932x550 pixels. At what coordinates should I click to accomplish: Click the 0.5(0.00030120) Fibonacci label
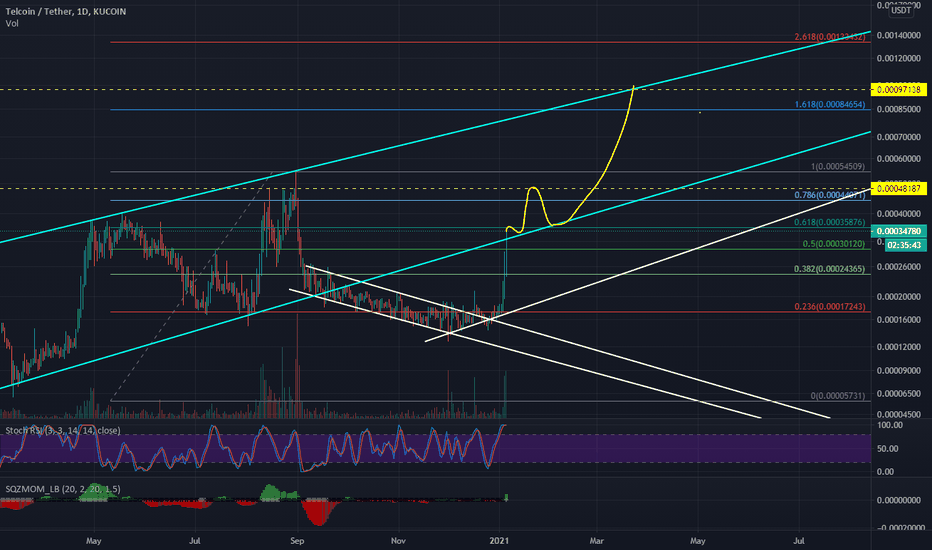(x=833, y=244)
